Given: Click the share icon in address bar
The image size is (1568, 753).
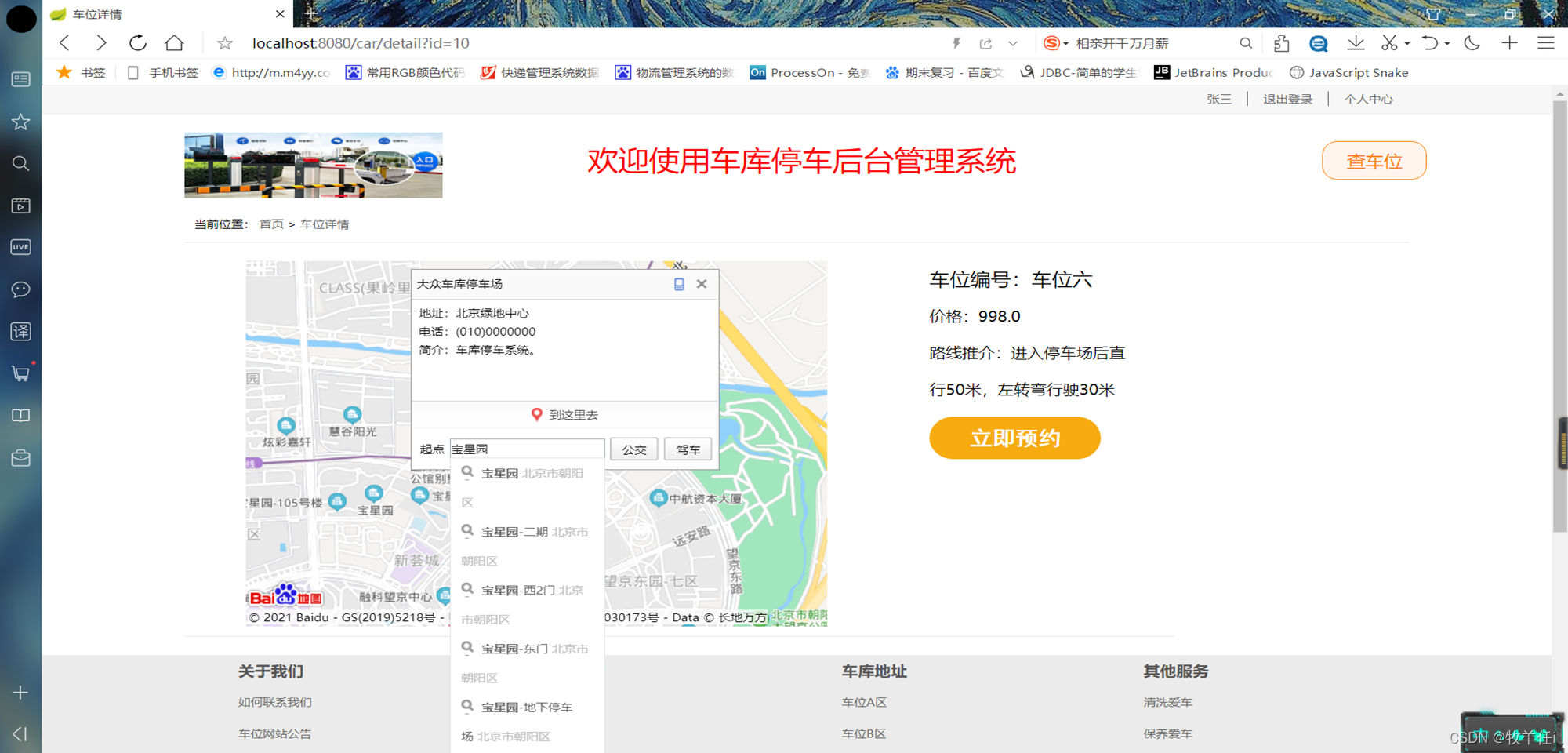Looking at the screenshot, I should 985,43.
